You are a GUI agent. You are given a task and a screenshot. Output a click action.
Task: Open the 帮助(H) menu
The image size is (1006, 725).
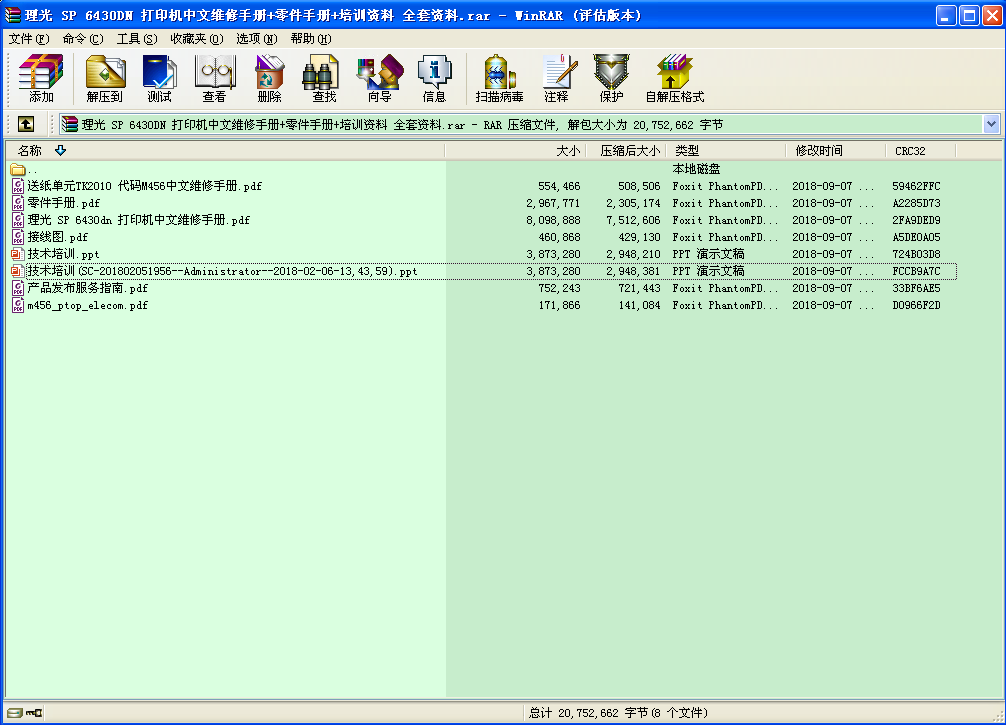pyautogui.click(x=311, y=39)
